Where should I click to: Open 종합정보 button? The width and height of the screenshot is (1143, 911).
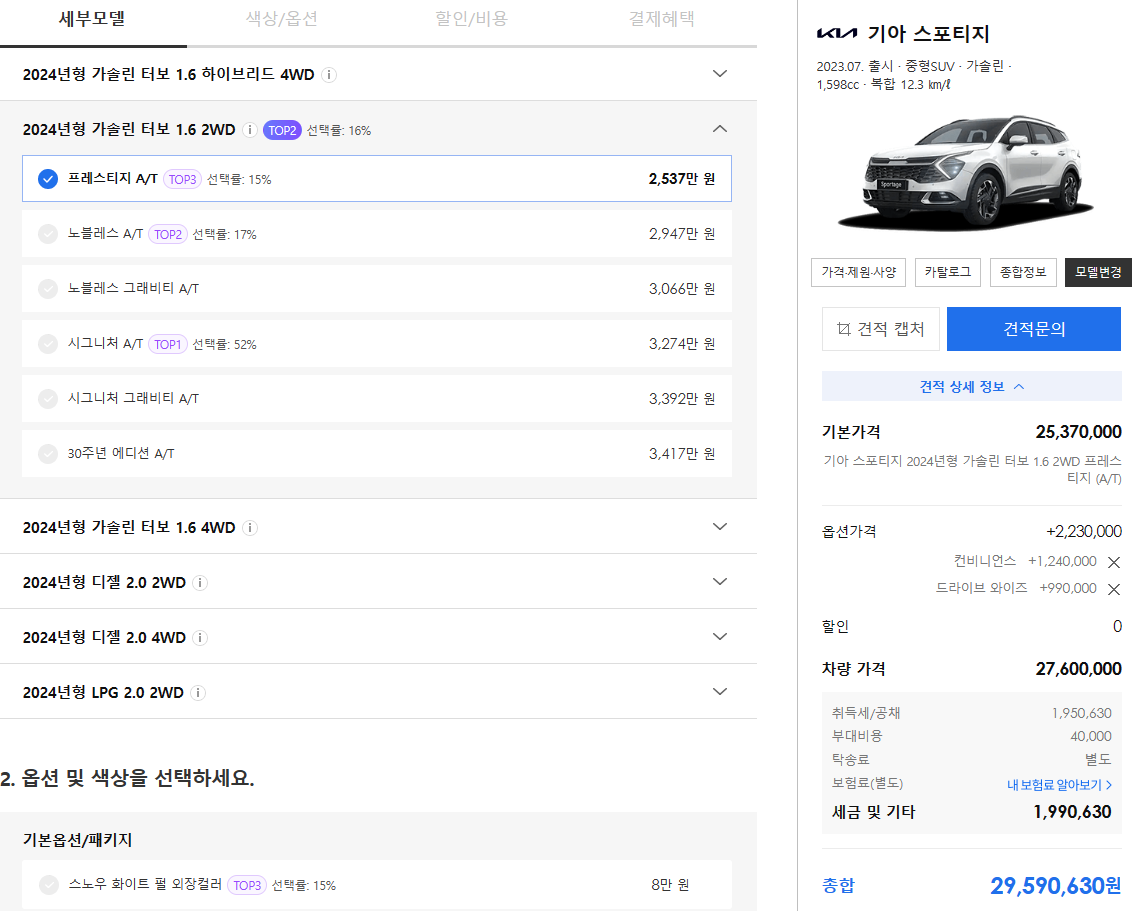pos(1023,273)
